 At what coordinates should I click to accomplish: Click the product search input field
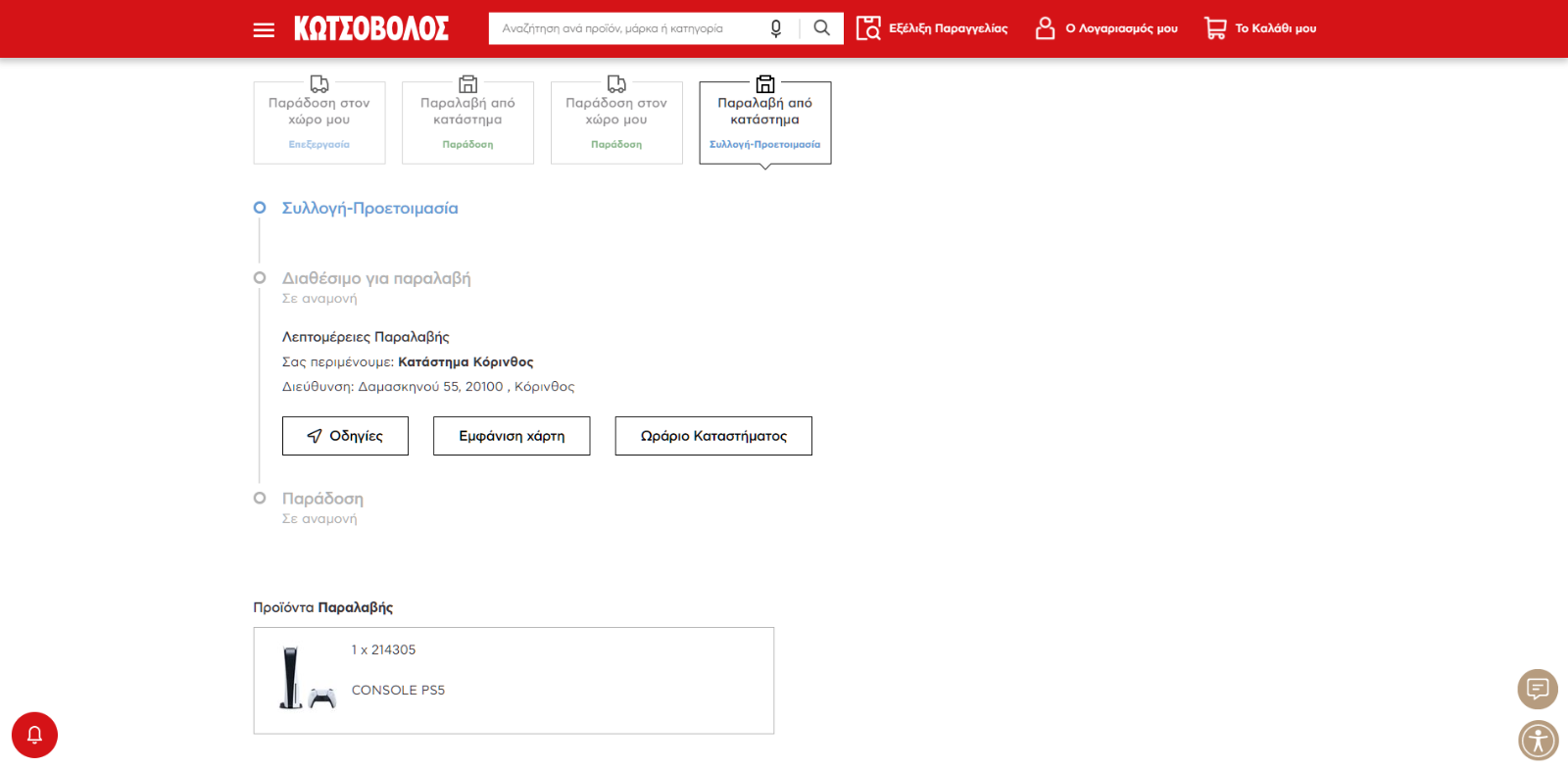coord(627,28)
